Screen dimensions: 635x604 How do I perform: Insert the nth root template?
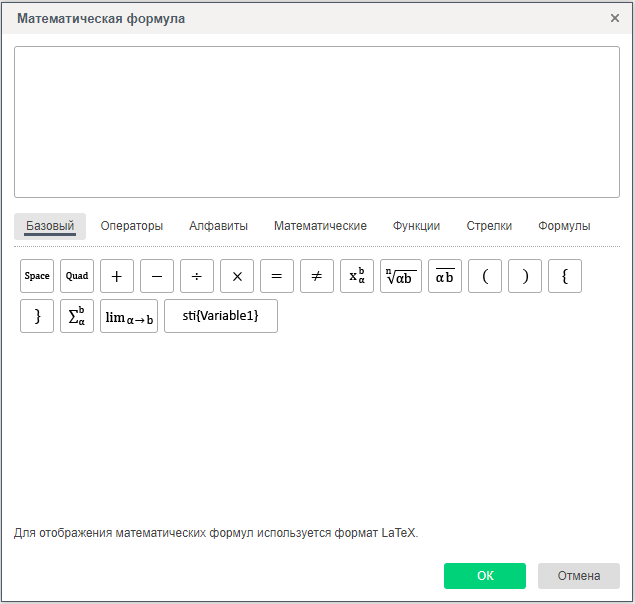[401, 276]
